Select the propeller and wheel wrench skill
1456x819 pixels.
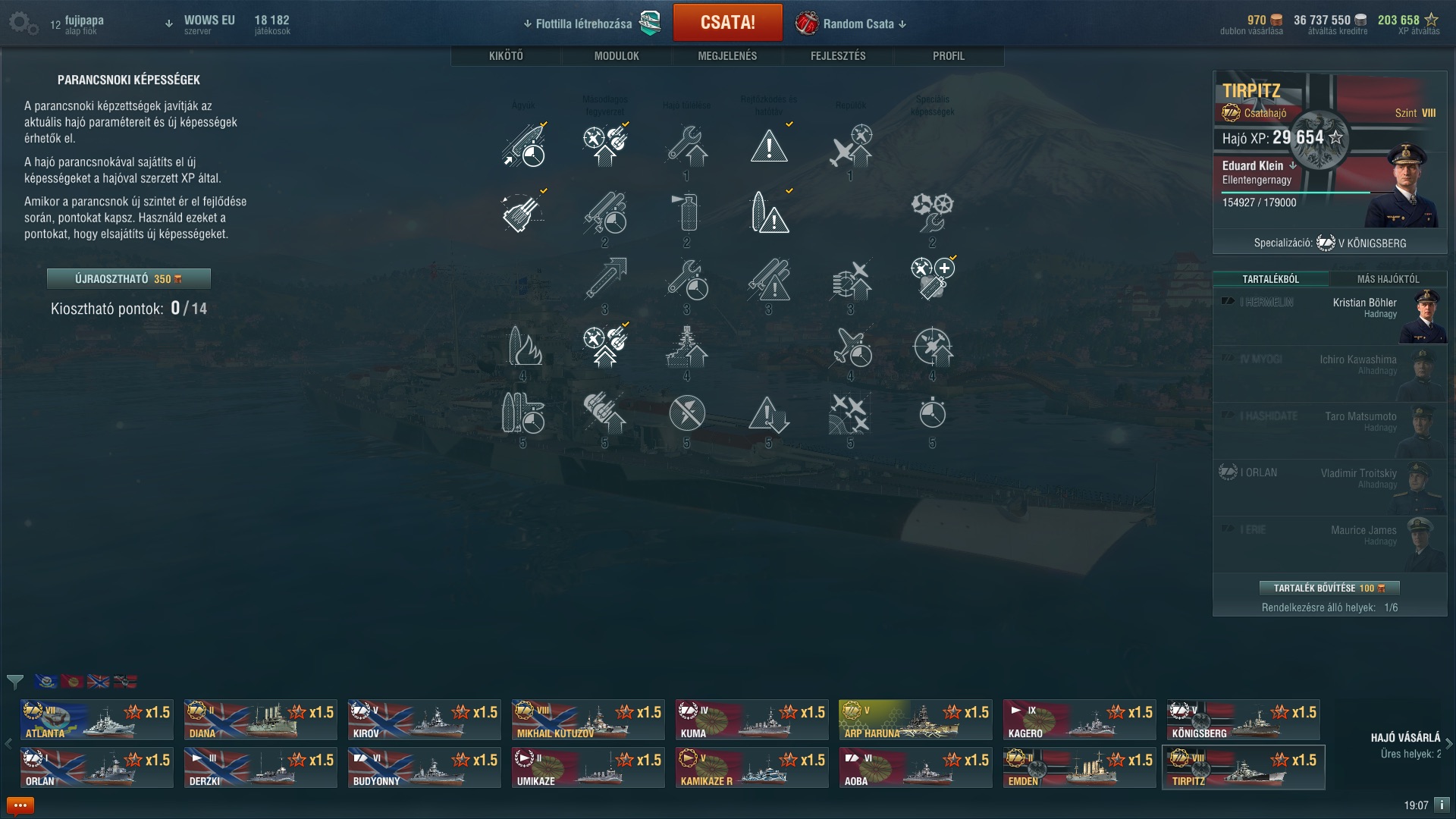pyautogui.click(x=932, y=212)
